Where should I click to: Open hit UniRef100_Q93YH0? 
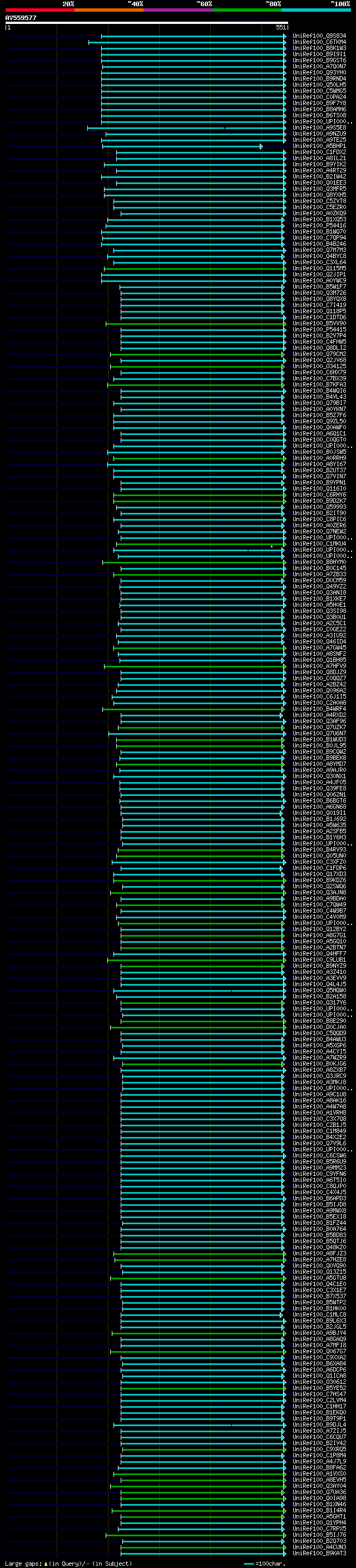[x=319, y=72]
